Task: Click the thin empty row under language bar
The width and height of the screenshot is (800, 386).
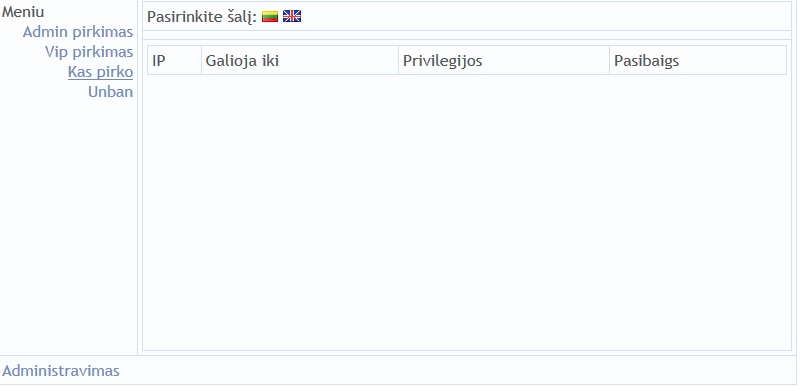Action: pyautogui.click(x=467, y=35)
